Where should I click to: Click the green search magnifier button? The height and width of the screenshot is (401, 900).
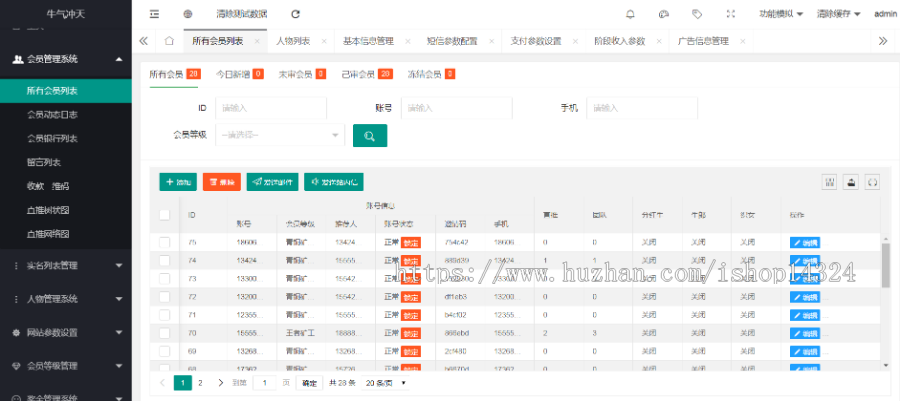[370, 135]
